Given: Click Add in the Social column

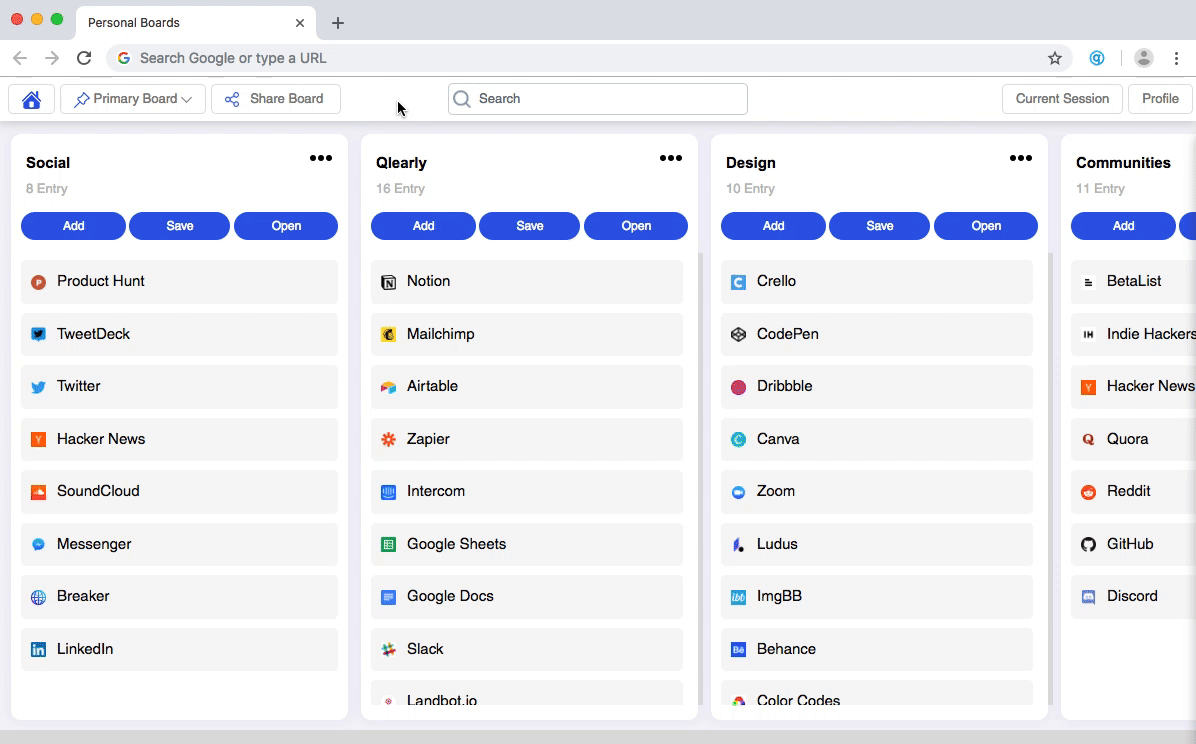Looking at the screenshot, I should (x=73, y=226).
